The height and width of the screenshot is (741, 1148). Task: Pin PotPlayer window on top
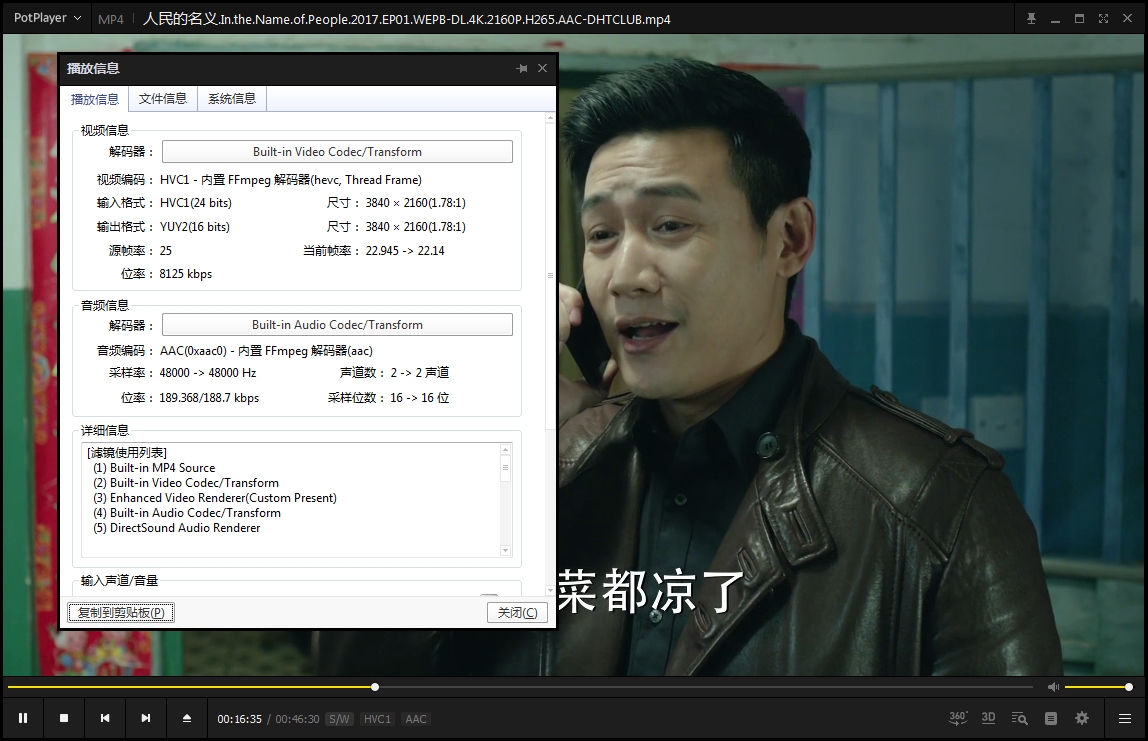(x=1031, y=19)
